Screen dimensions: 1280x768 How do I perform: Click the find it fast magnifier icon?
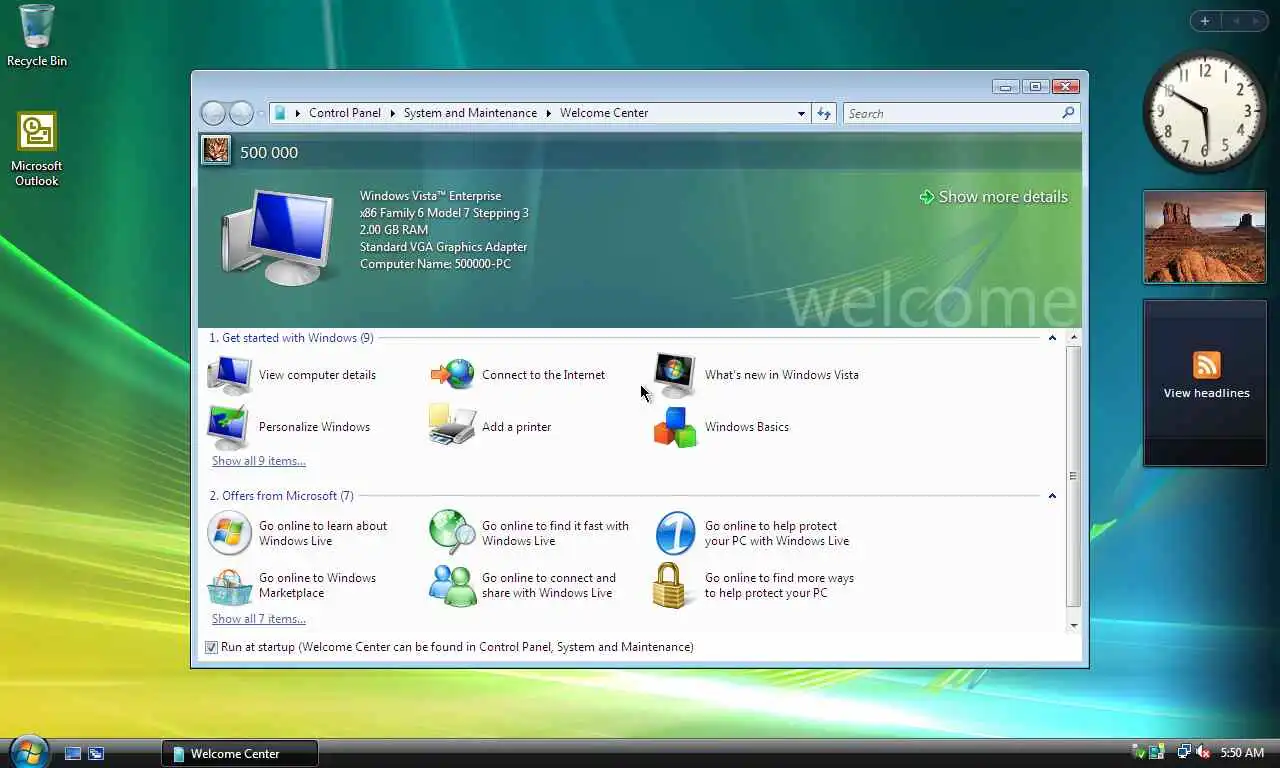452,533
